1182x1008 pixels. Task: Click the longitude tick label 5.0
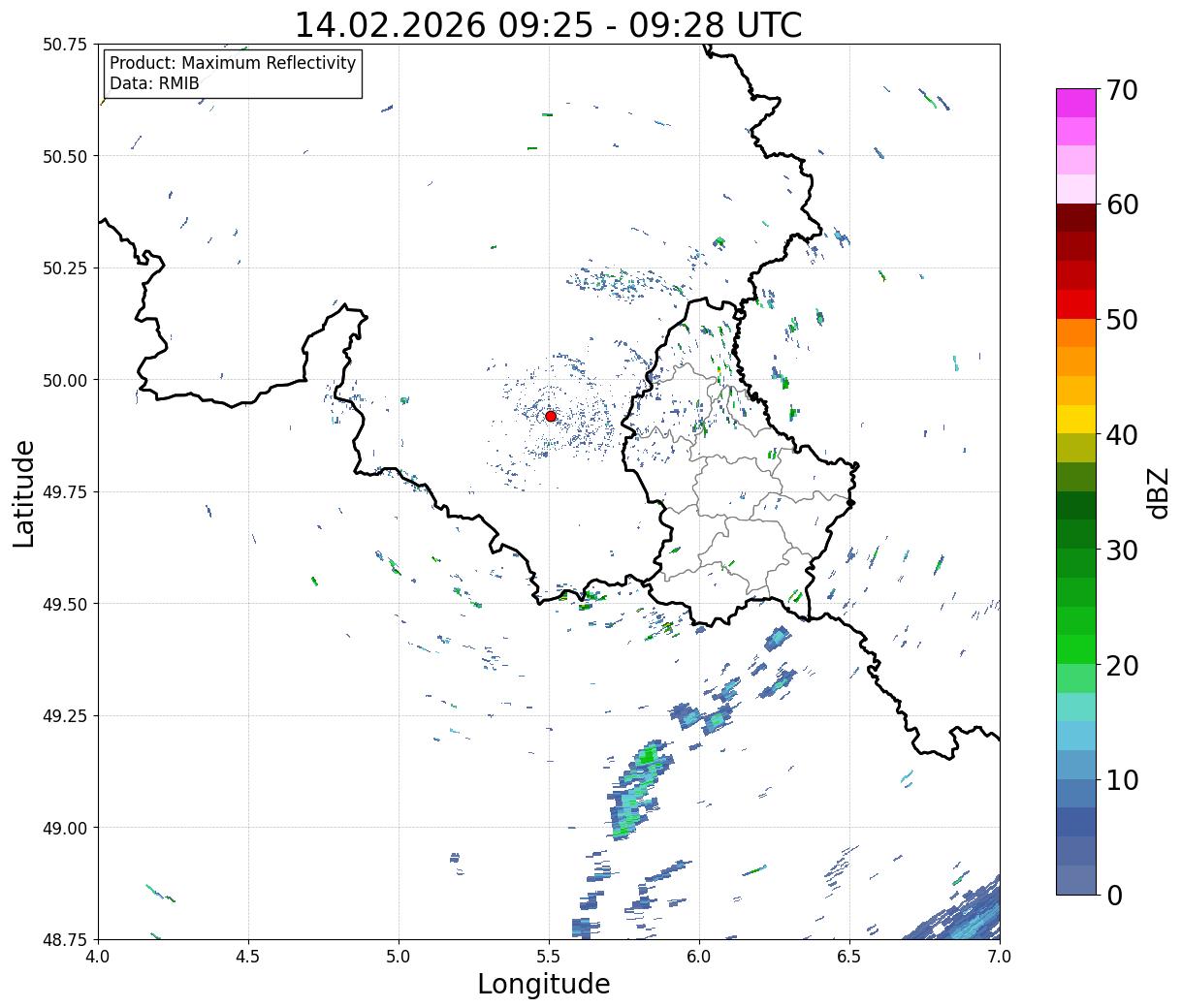[x=399, y=957]
